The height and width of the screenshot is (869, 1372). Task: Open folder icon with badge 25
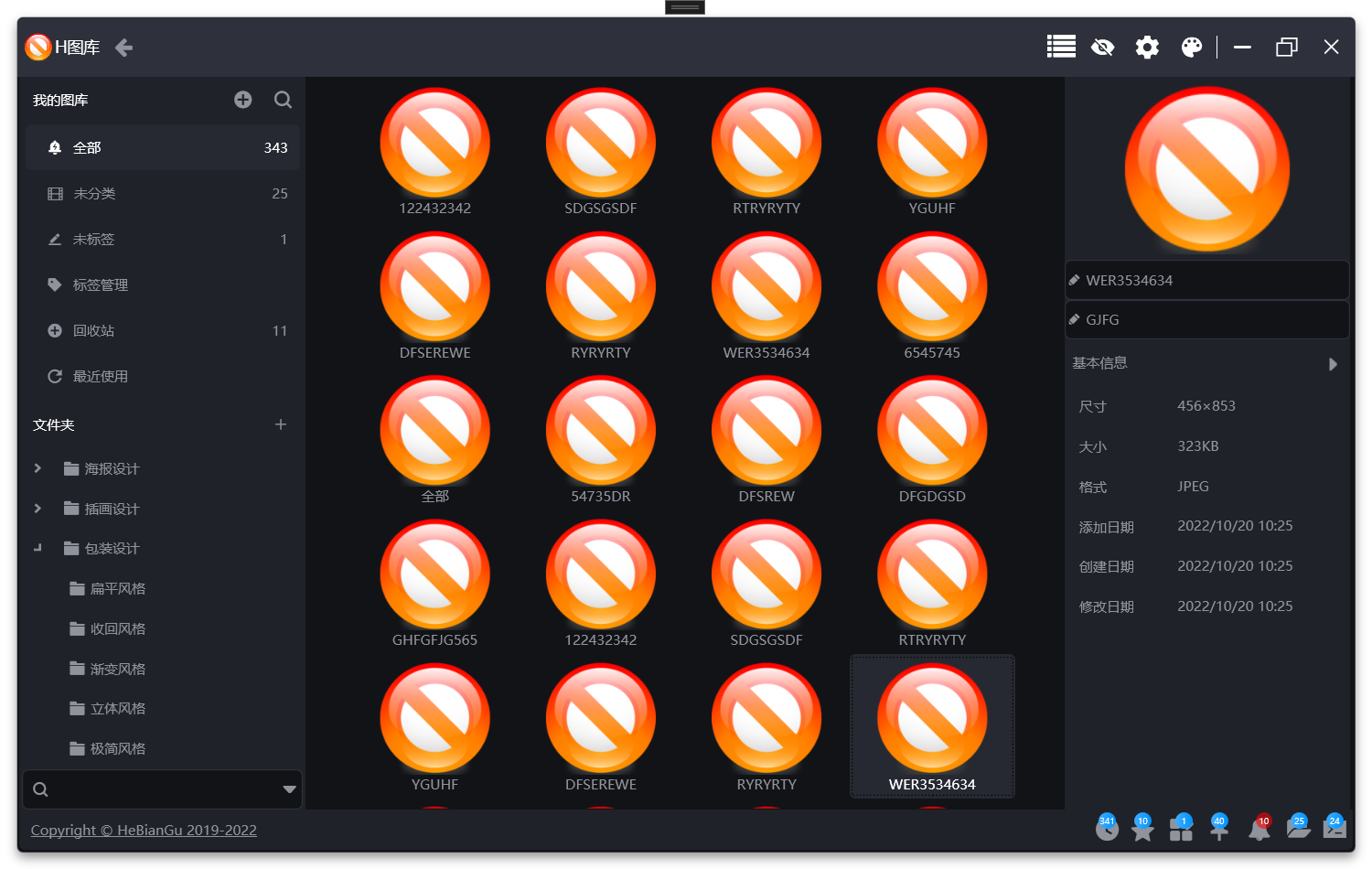coord(1298,828)
